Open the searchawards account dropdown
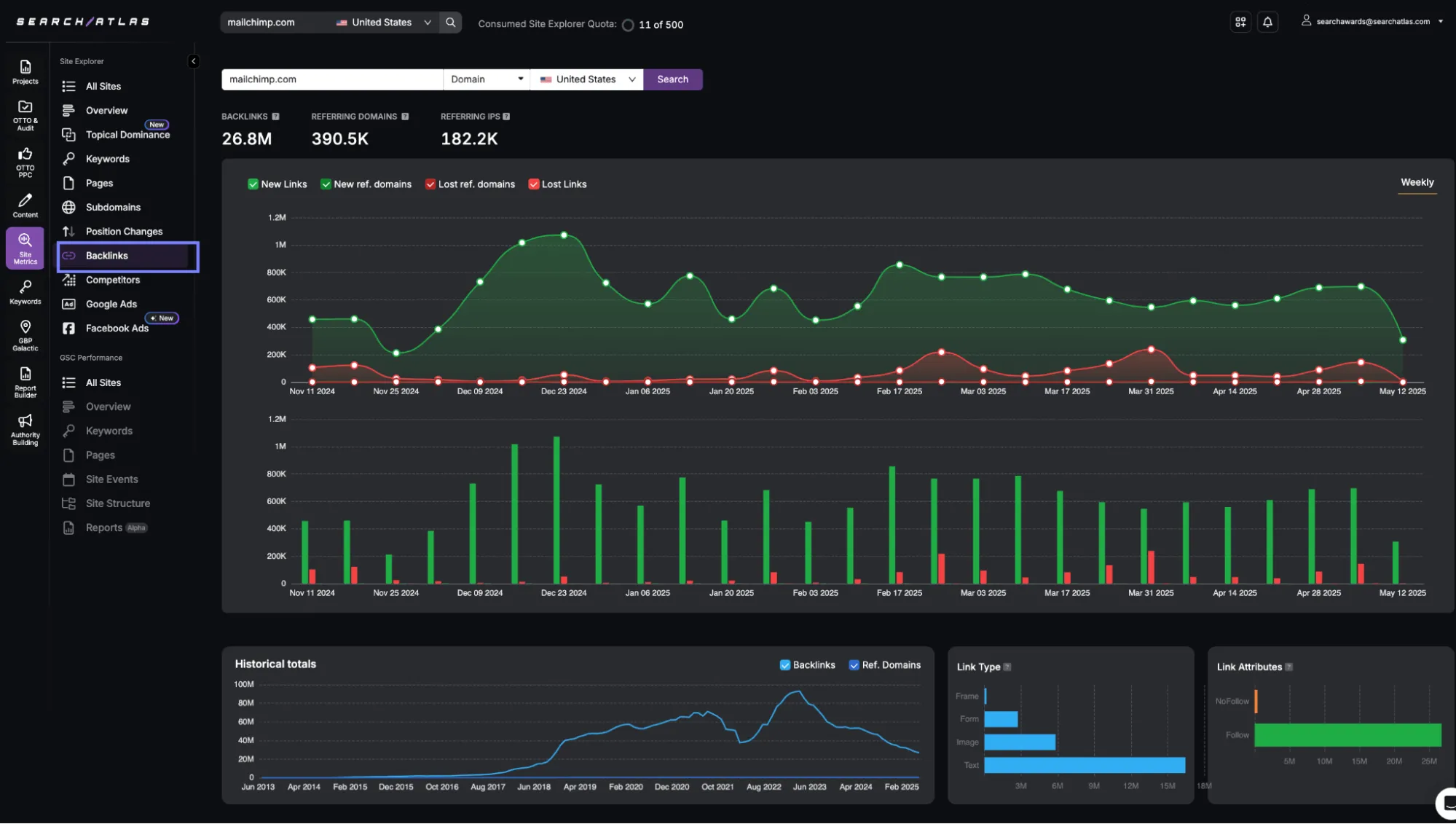1456x824 pixels. [1372, 22]
